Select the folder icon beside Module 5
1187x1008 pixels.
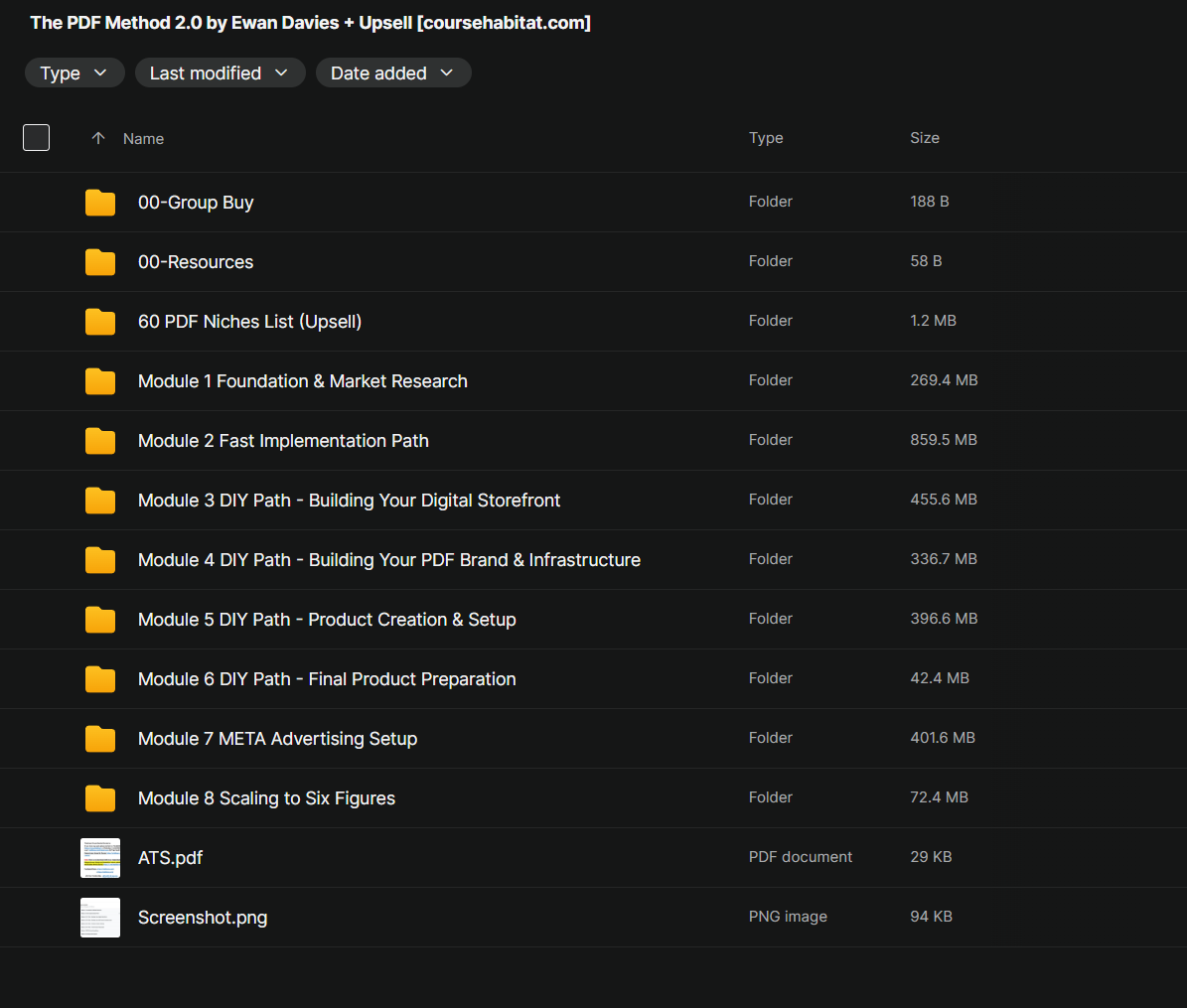pyautogui.click(x=99, y=619)
